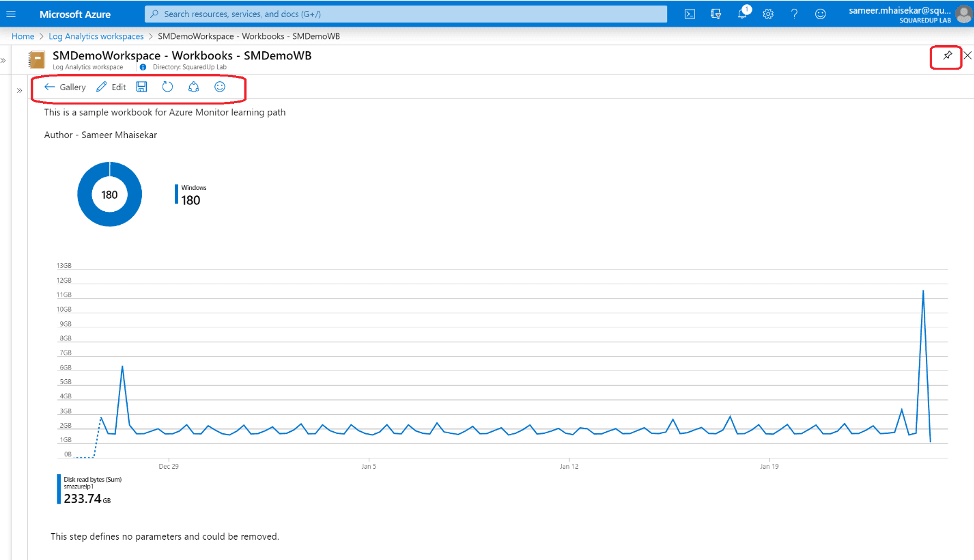This screenshot has width=974, height=560.
Task: Click the workbook notebook icon beside the title
Action: click(37, 60)
